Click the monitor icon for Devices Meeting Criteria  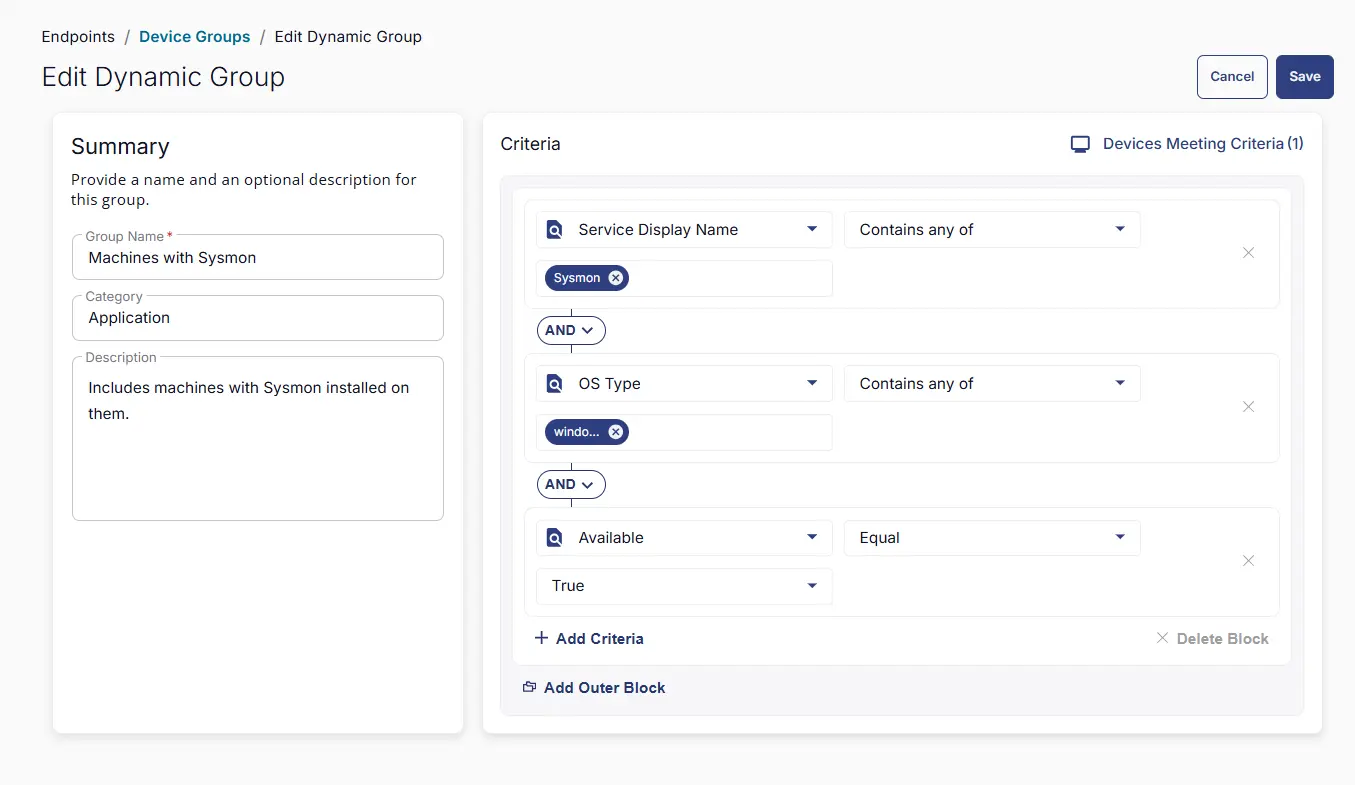click(x=1080, y=144)
